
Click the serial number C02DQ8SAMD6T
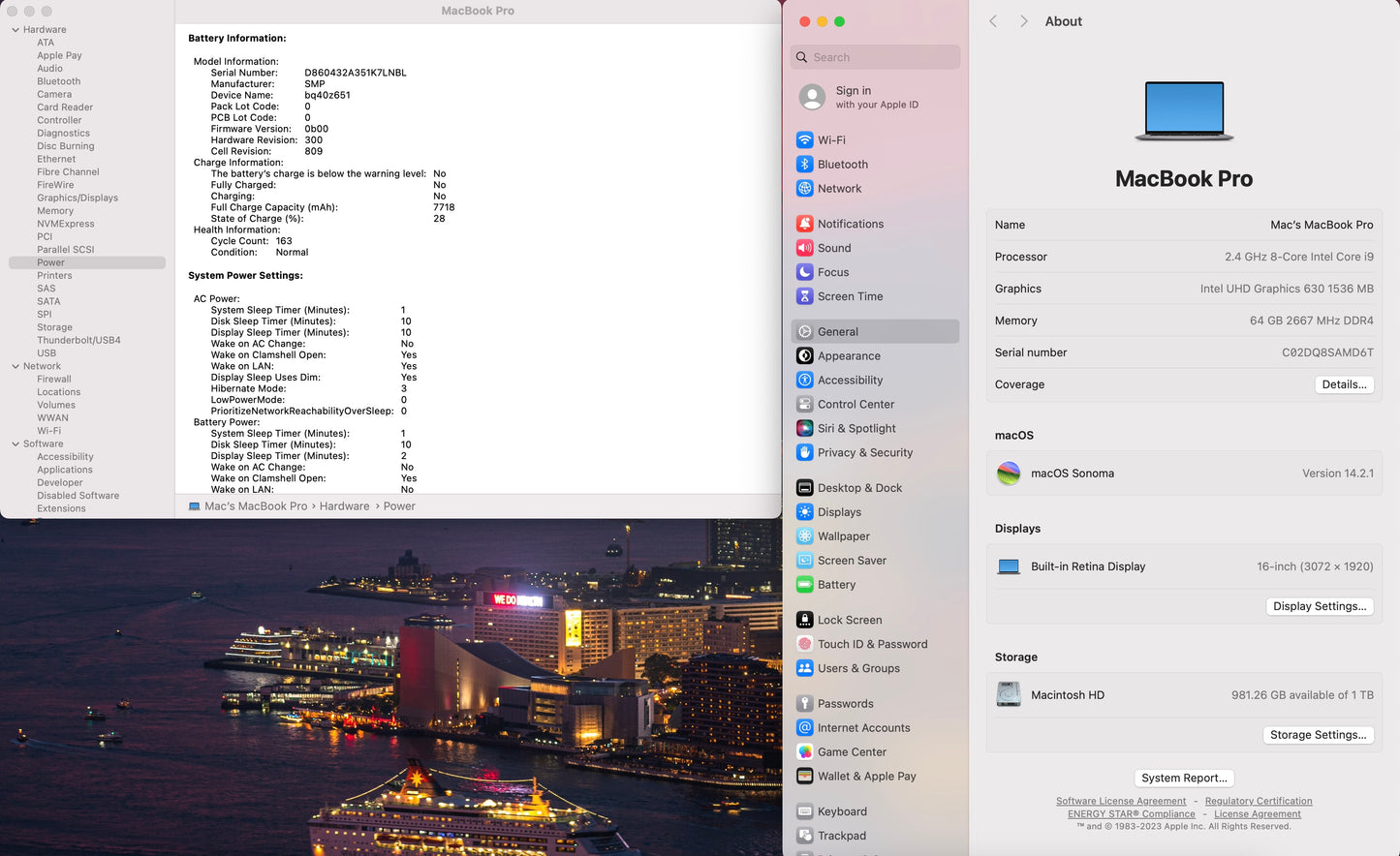tap(1327, 352)
